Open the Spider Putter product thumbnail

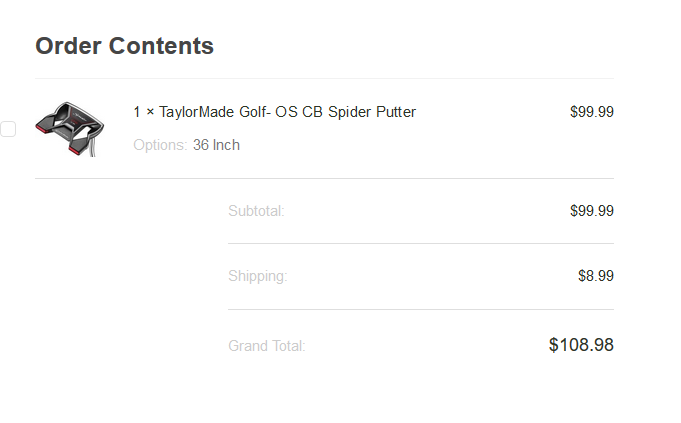69,128
